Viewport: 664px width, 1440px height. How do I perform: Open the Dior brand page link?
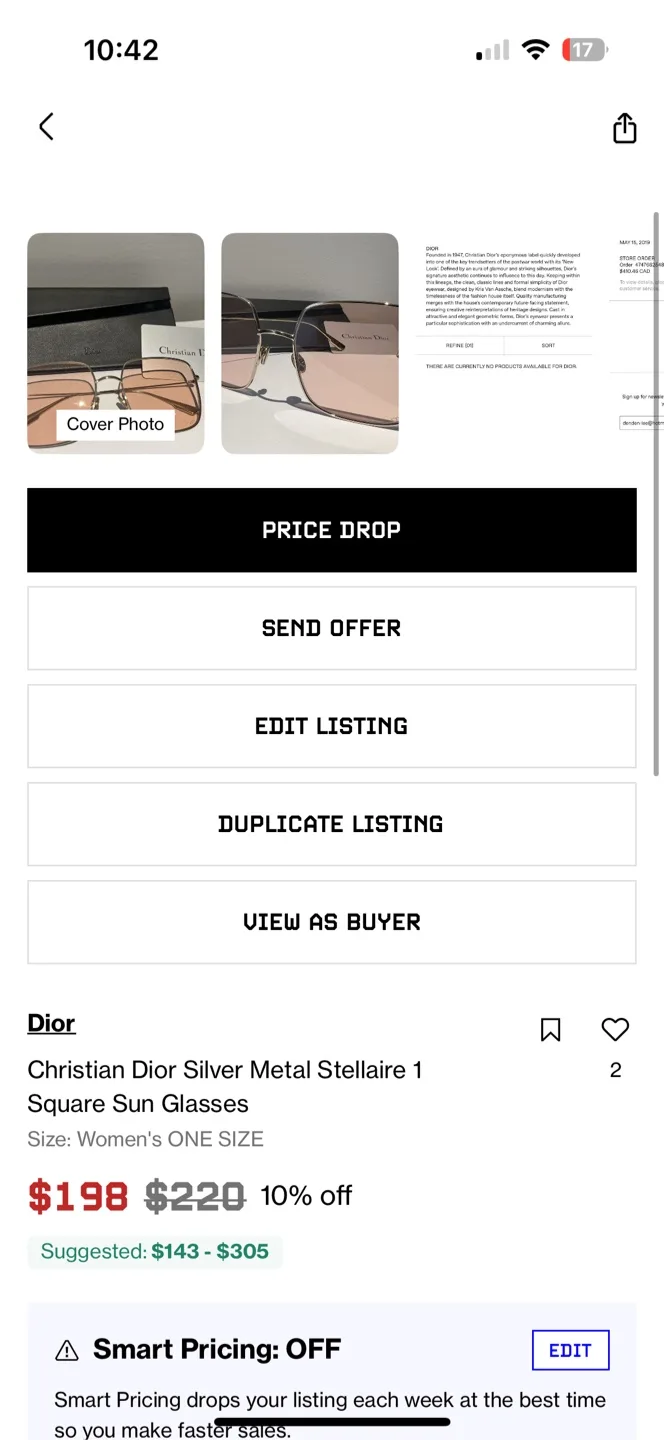[x=51, y=1023]
